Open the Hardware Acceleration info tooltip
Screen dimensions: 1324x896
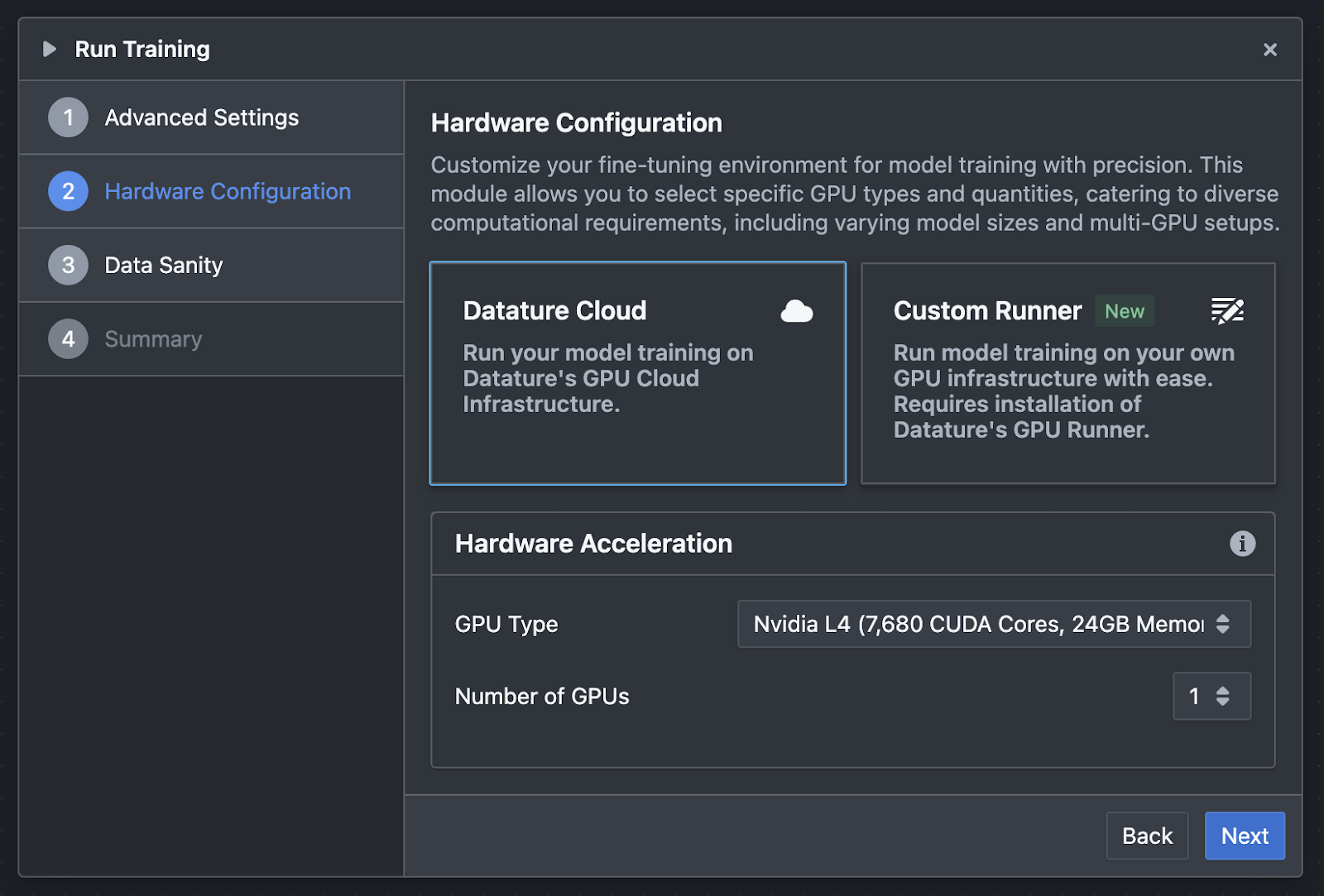click(1243, 544)
